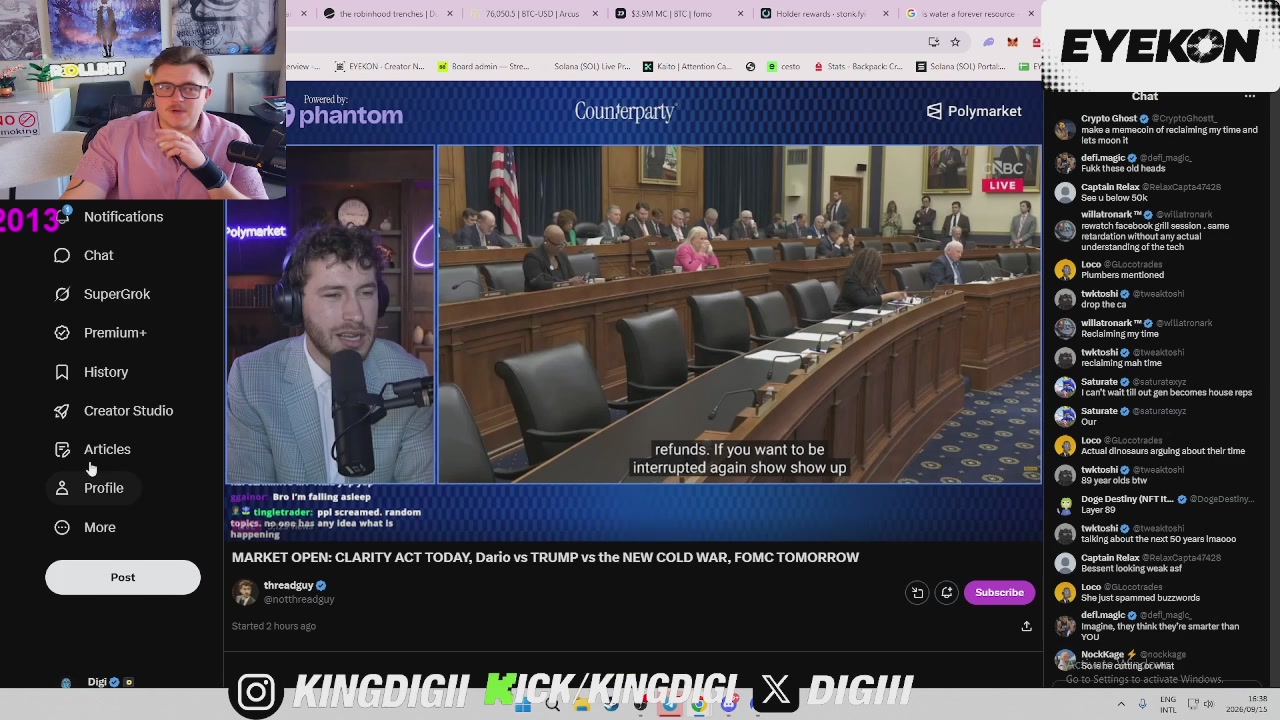Click the Profile person icon
The image size is (1280, 720).
click(62, 488)
